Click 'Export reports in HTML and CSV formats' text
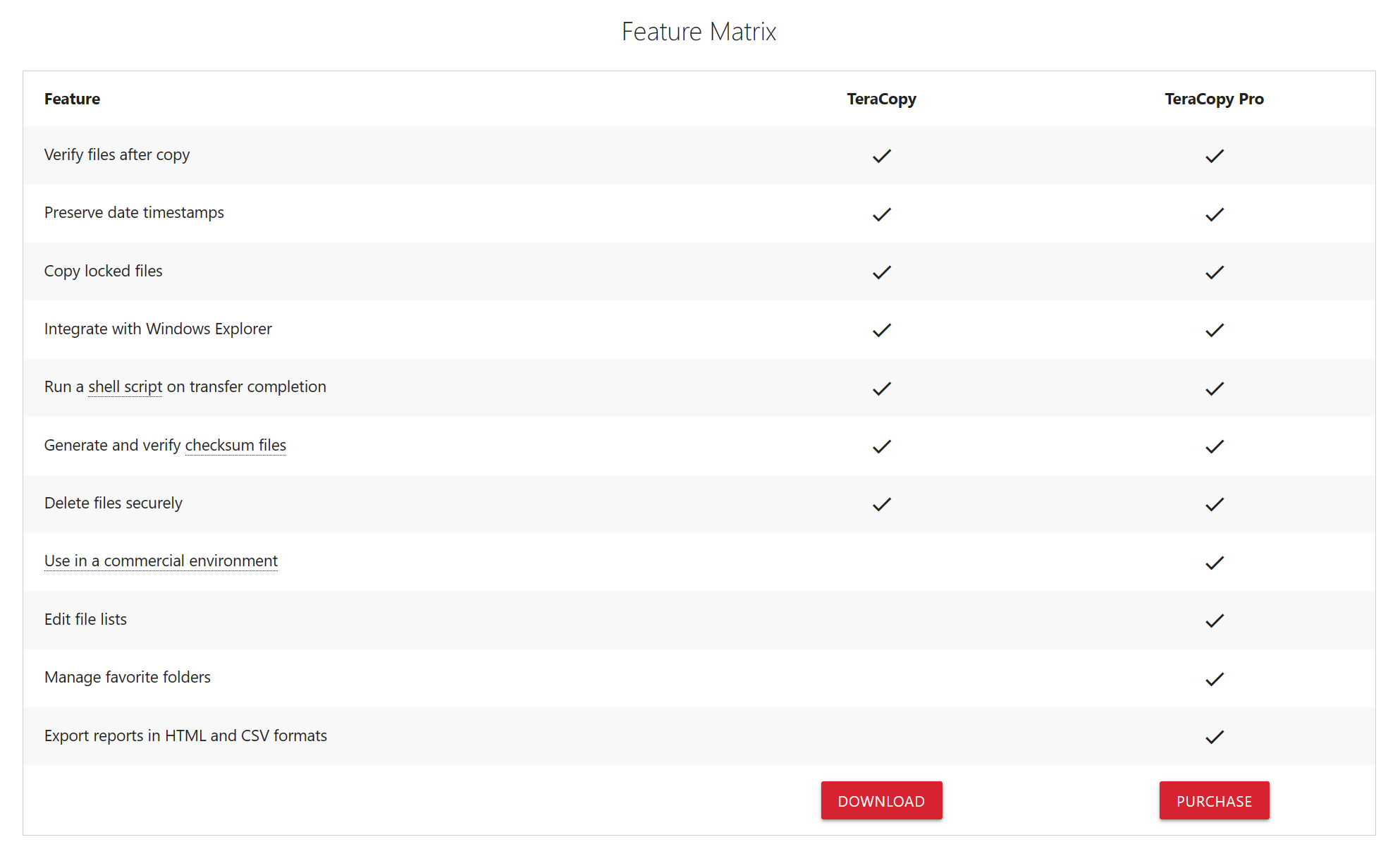 (x=185, y=735)
